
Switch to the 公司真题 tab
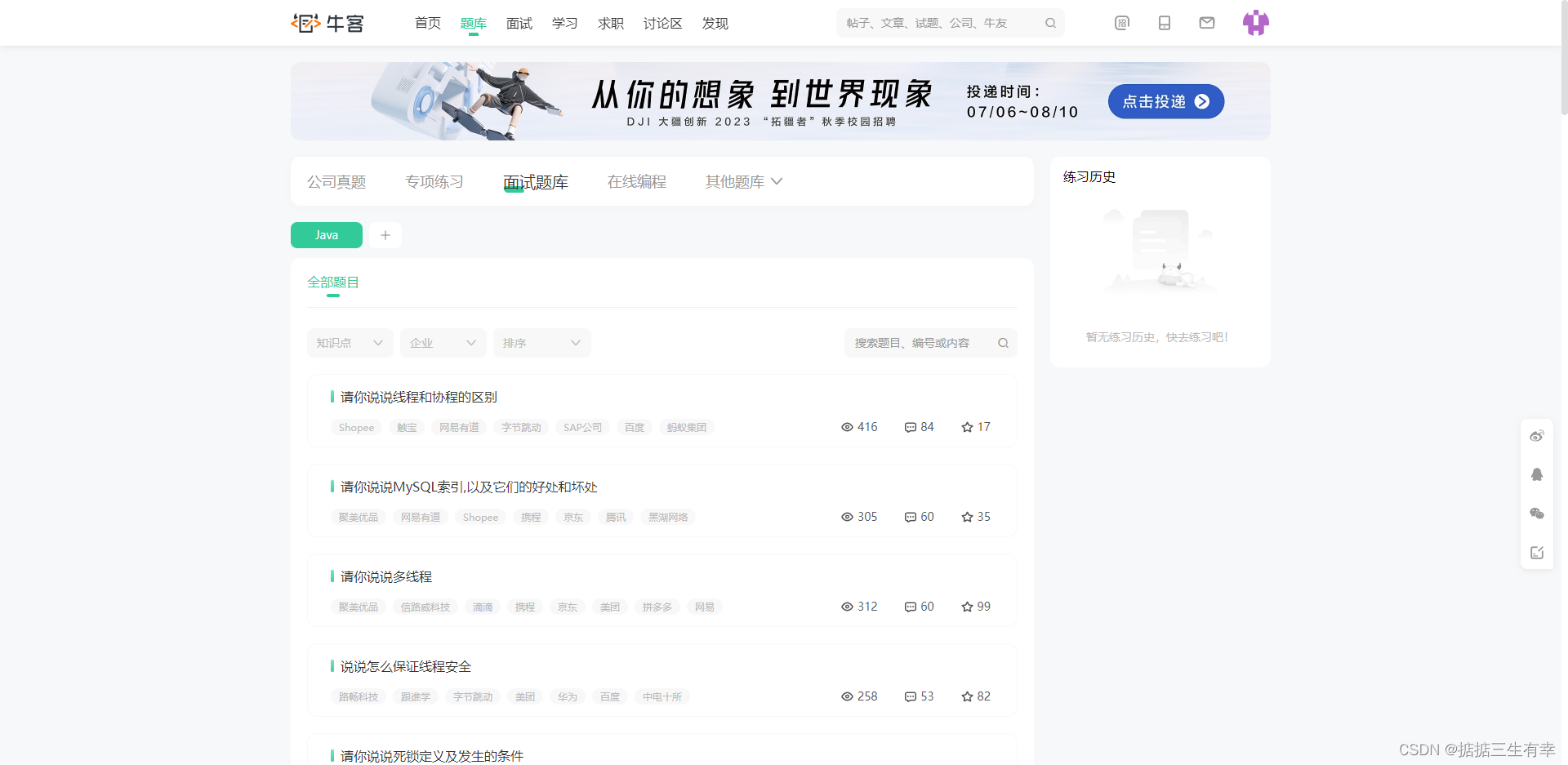click(x=336, y=181)
